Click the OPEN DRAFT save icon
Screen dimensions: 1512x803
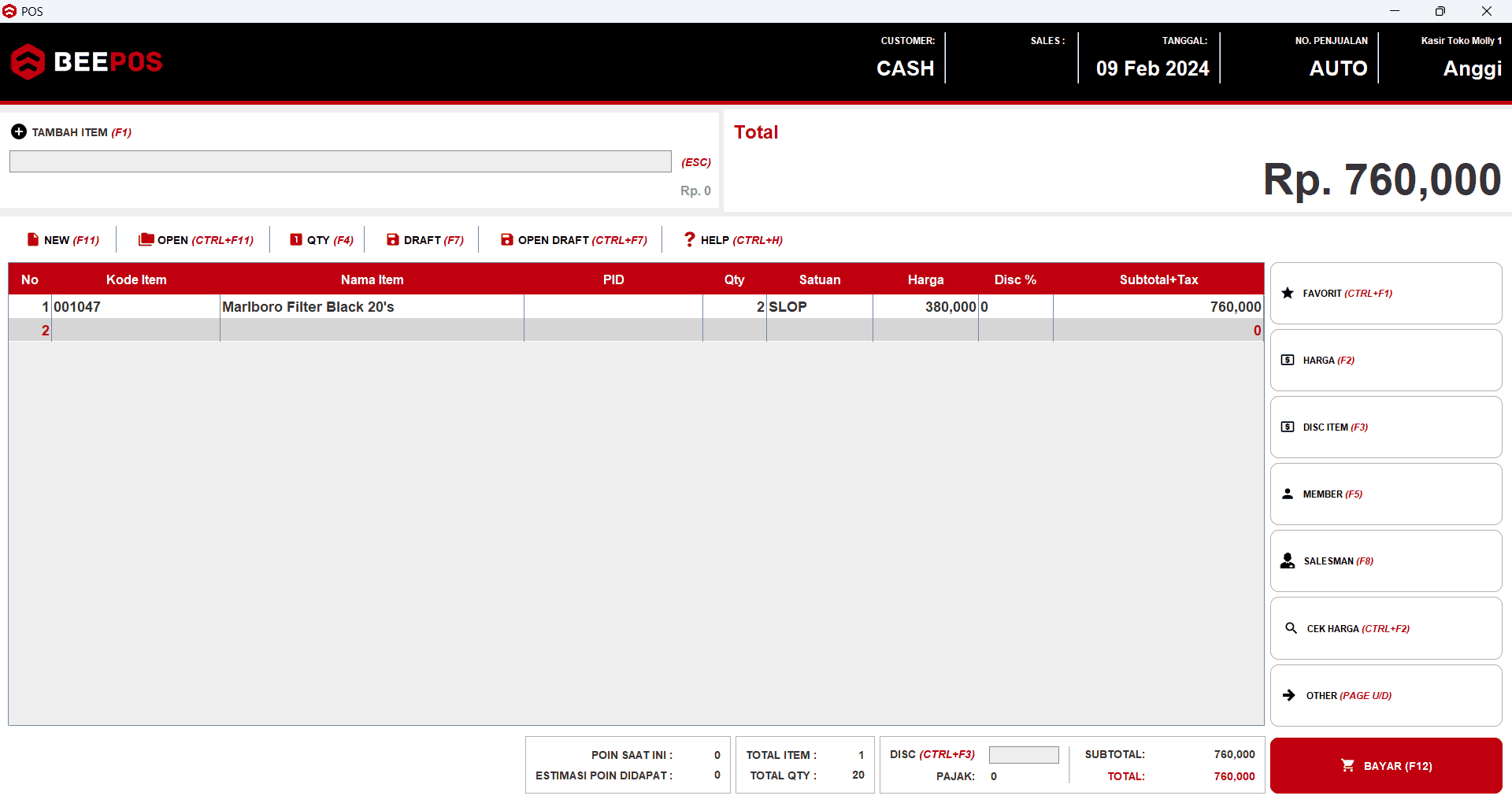[507, 239]
